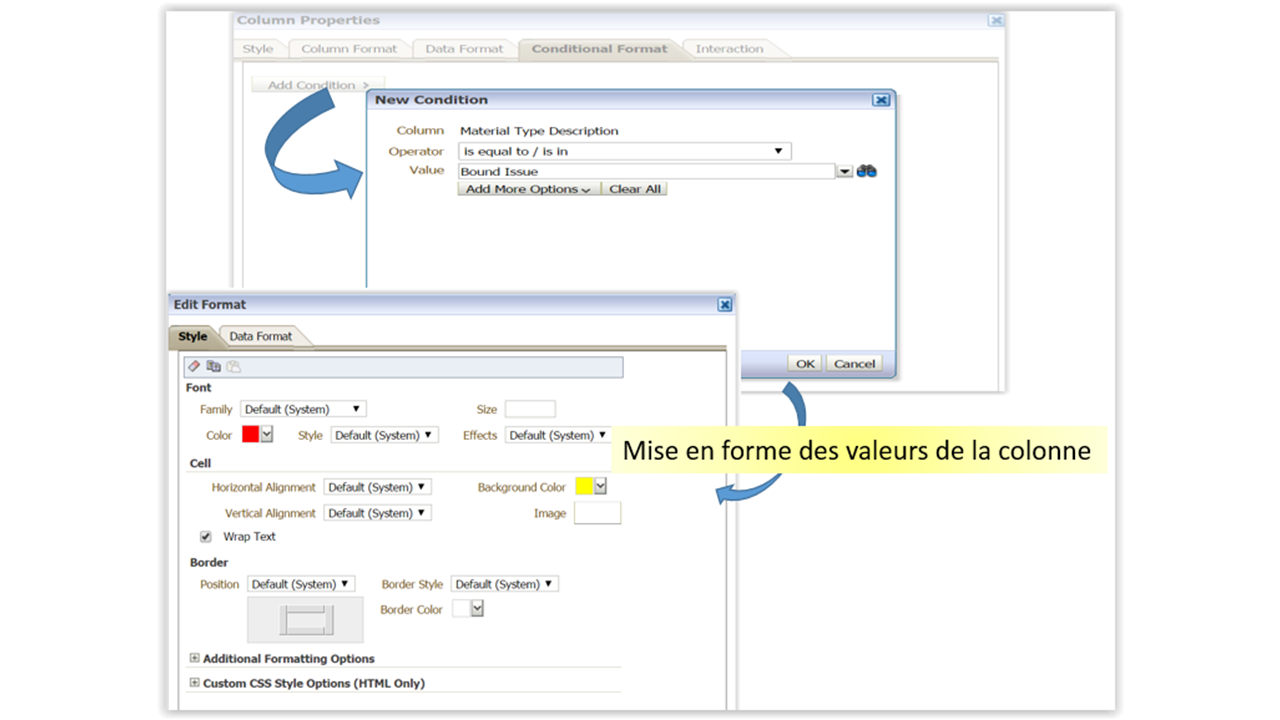Screen dimensions: 1280x720
Task: Select the Conditional Format tab
Action: pyautogui.click(x=599, y=49)
